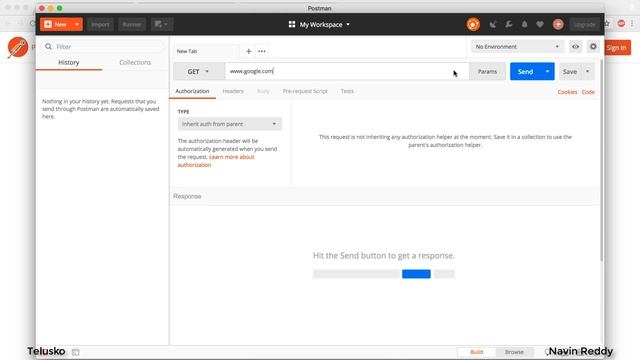The width and height of the screenshot is (640, 360).
Task: Switch to the Collections tab
Action: [135, 62]
